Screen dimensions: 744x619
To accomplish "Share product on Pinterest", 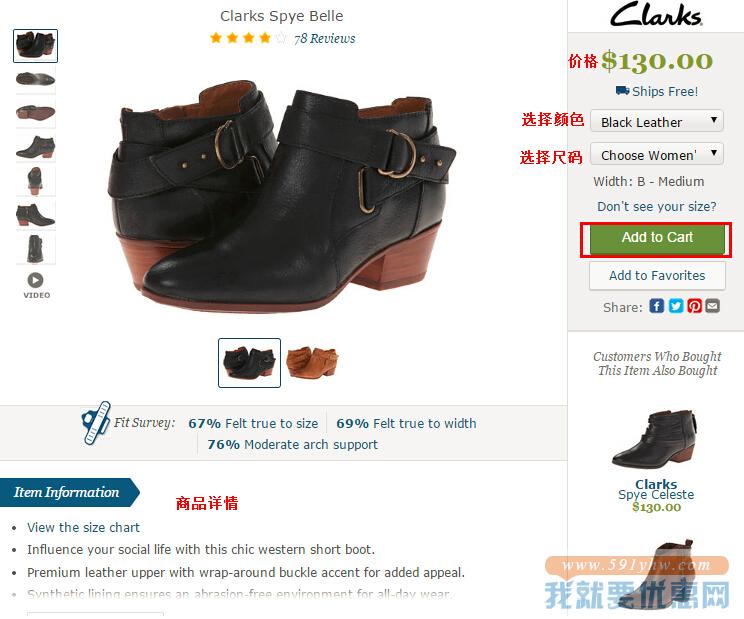I will pos(694,306).
